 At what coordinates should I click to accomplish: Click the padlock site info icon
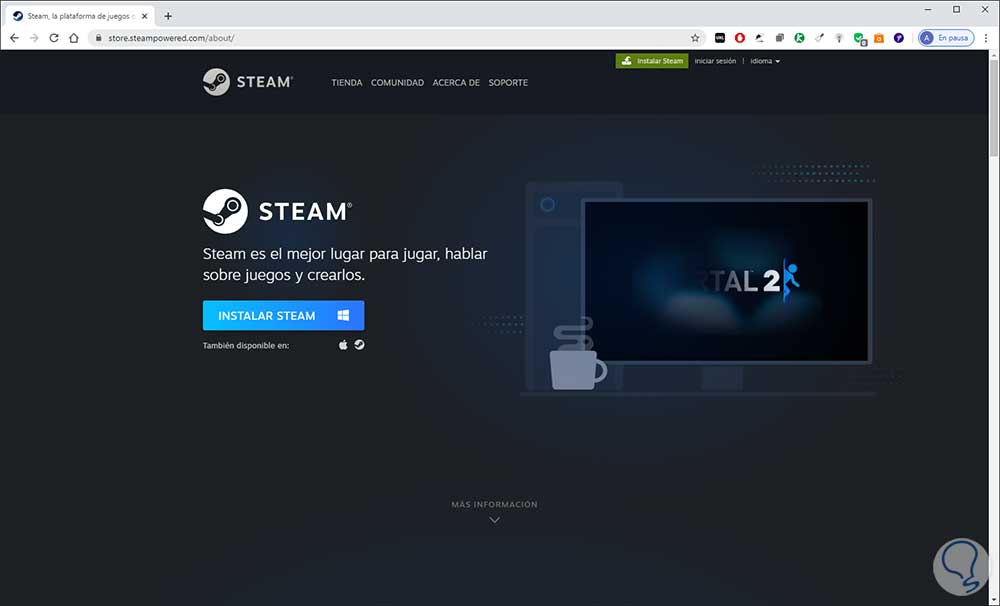click(98, 38)
